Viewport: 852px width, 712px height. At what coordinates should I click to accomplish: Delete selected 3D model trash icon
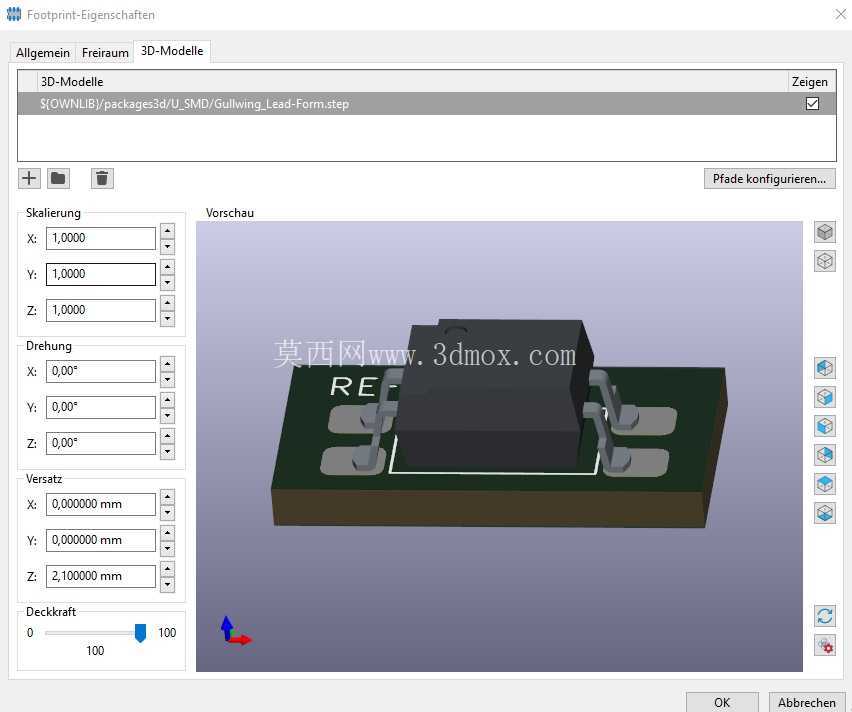[x=102, y=178]
